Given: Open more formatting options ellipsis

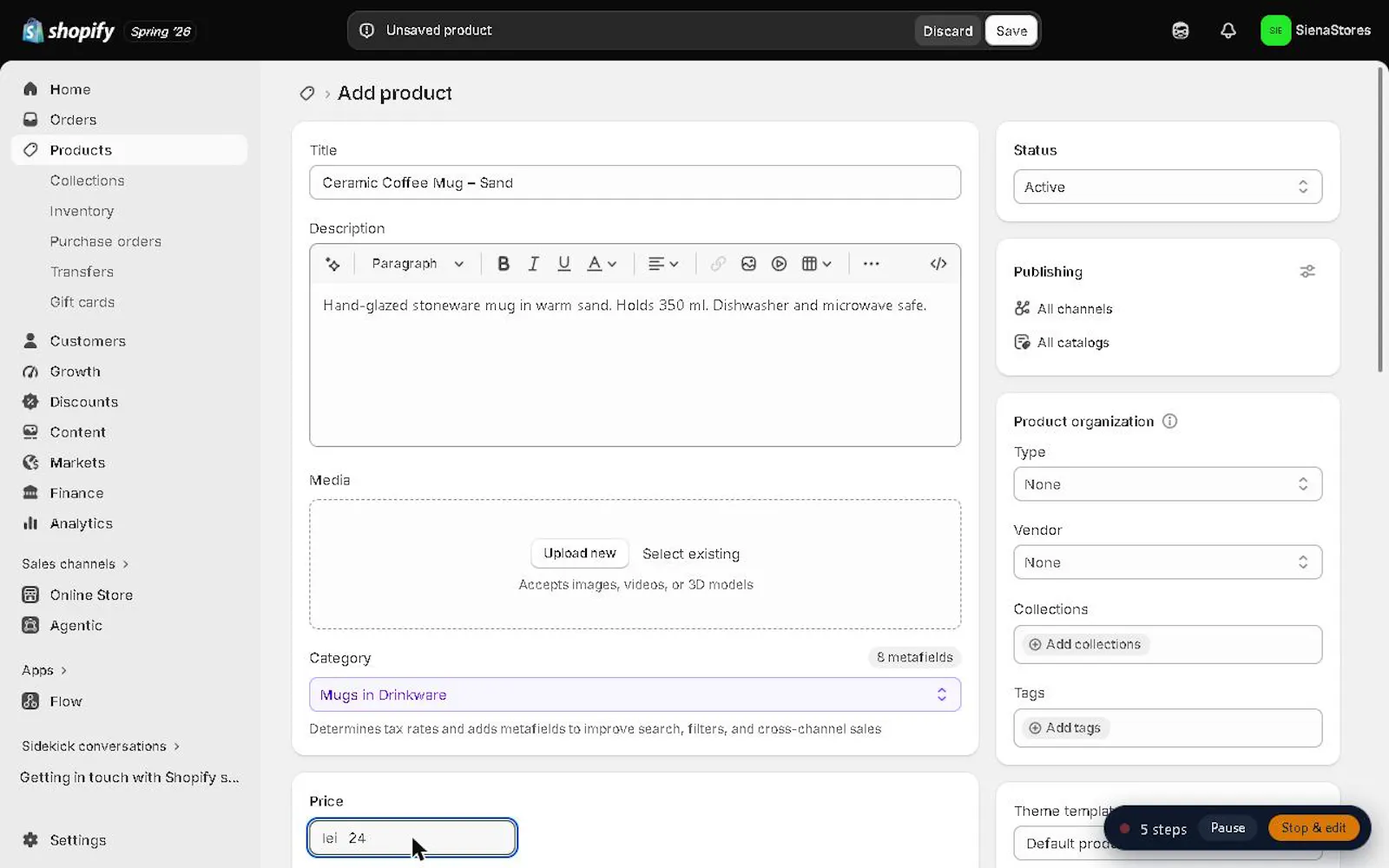Looking at the screenshot, I should pos(871,264).
